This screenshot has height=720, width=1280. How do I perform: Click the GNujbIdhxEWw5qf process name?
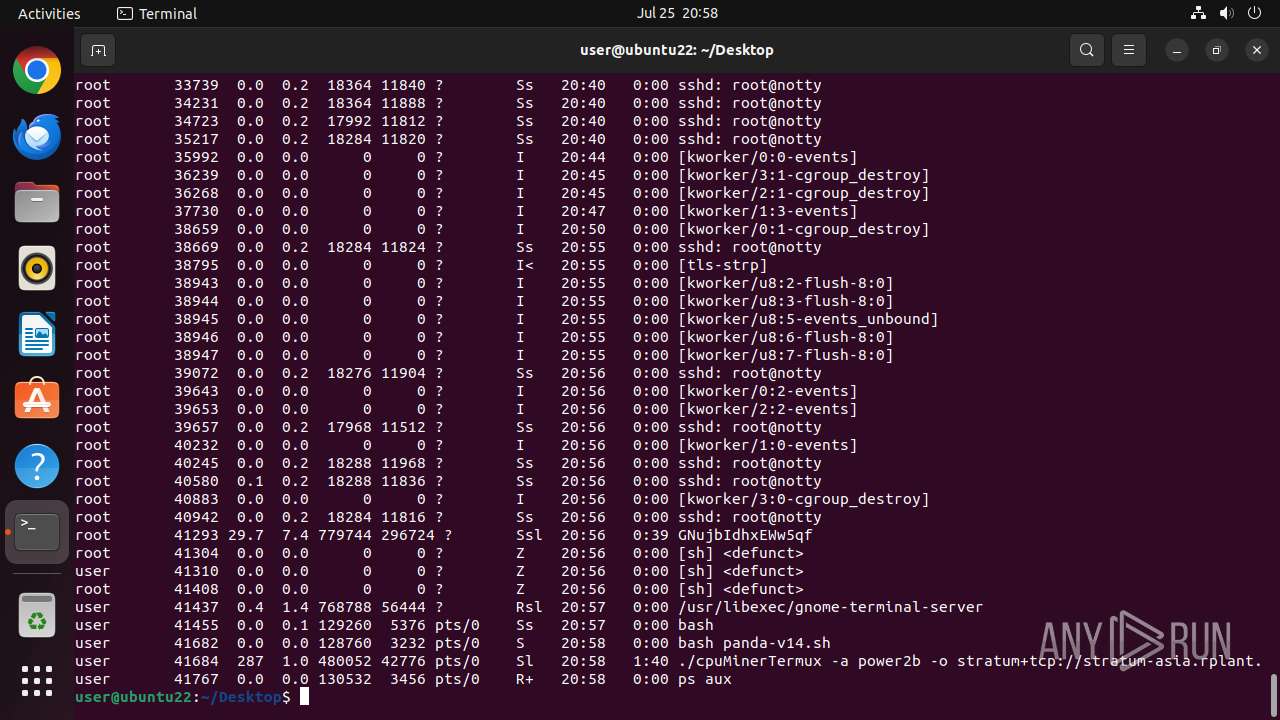point(745,535)
